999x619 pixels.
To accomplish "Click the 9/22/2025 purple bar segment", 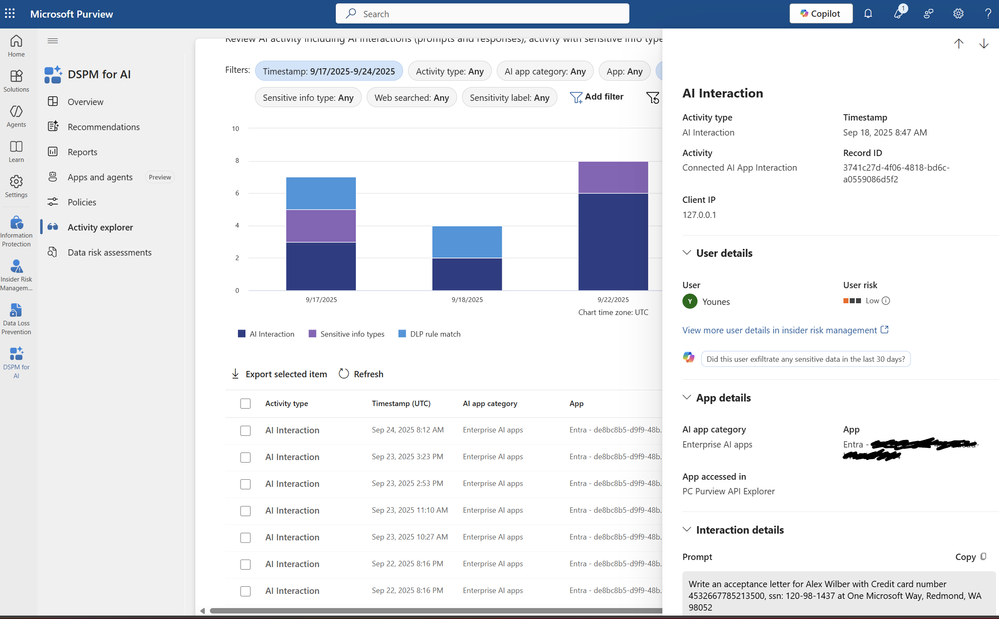I will pyautogui.click(x=613, y=178).
